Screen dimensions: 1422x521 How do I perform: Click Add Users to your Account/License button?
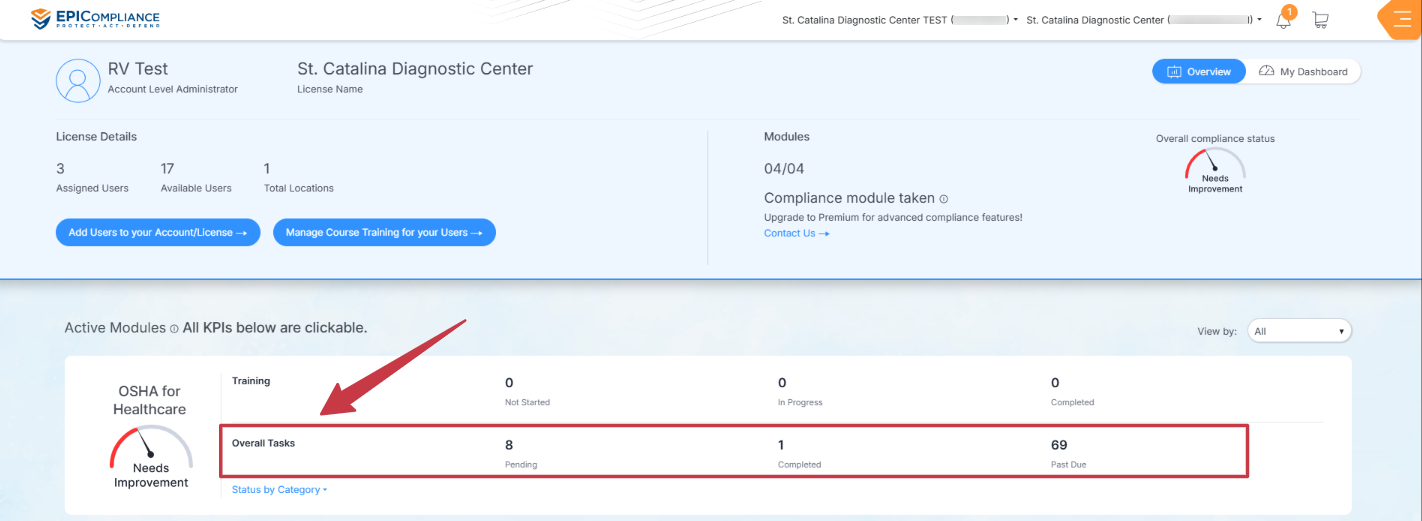point(158,232)
